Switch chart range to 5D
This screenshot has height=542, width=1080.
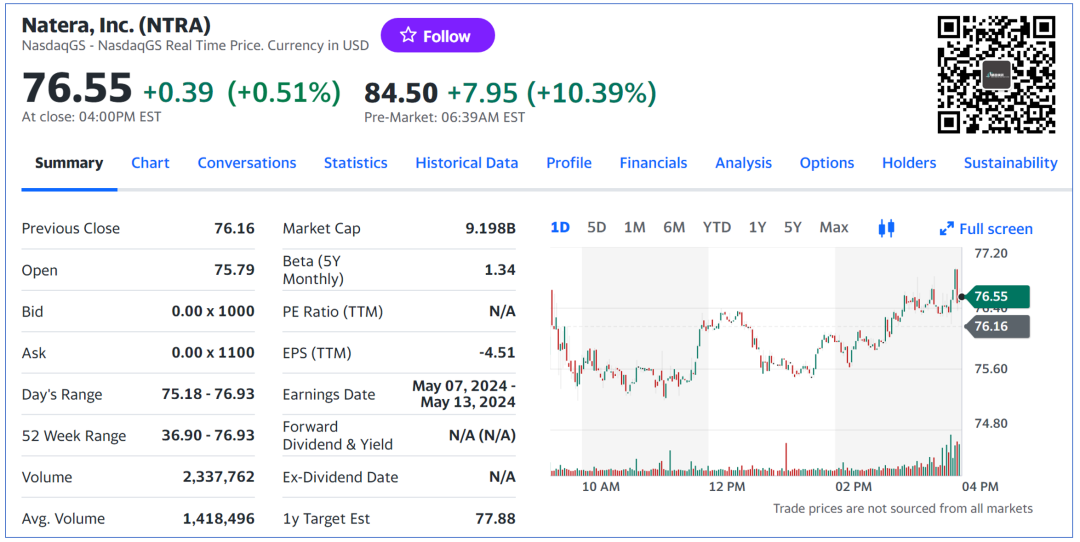[597, 228]
